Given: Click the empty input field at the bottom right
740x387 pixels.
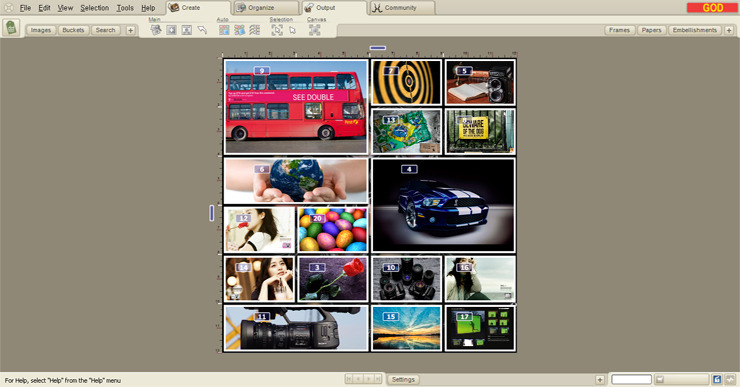Looking at the screenshot, I should pyautogui.click(x=631, y=379).
